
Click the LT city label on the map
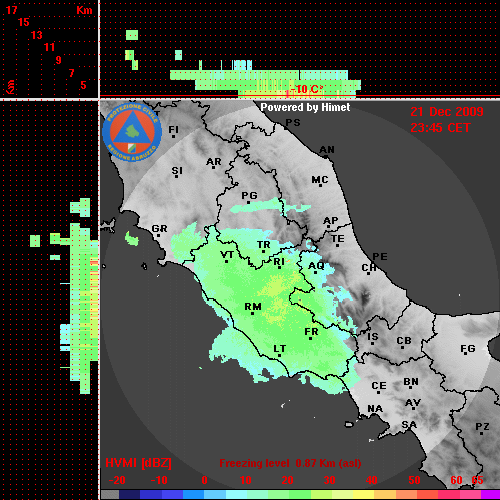(x=280, y=349)
